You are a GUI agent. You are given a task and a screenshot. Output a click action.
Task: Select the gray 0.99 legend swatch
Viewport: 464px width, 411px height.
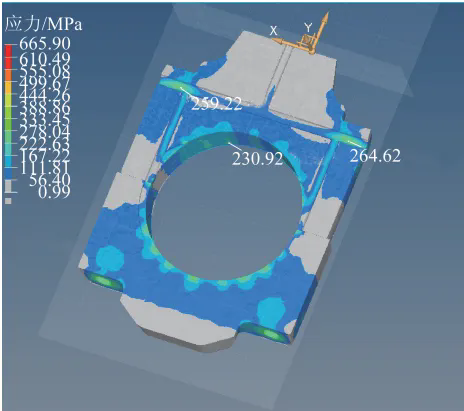click(x=8, y=201)
